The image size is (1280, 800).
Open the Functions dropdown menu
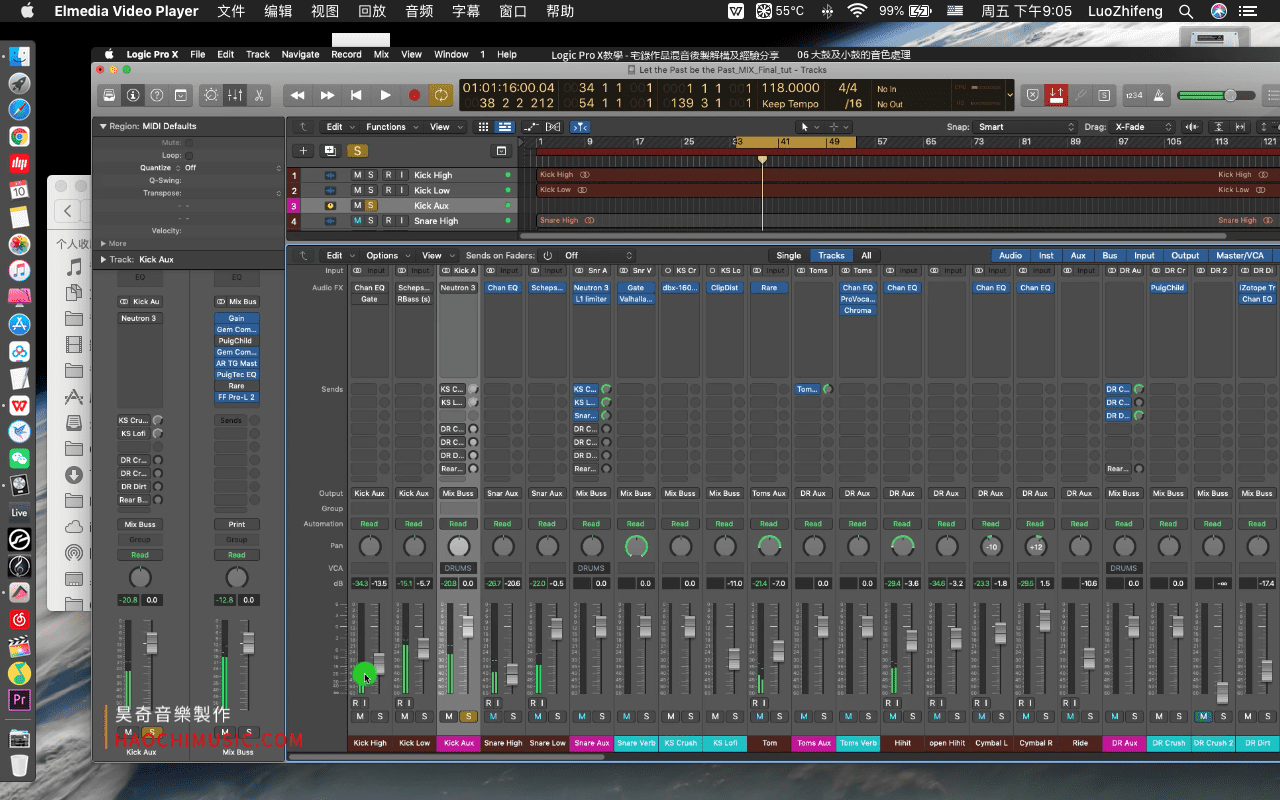point(389,127)
